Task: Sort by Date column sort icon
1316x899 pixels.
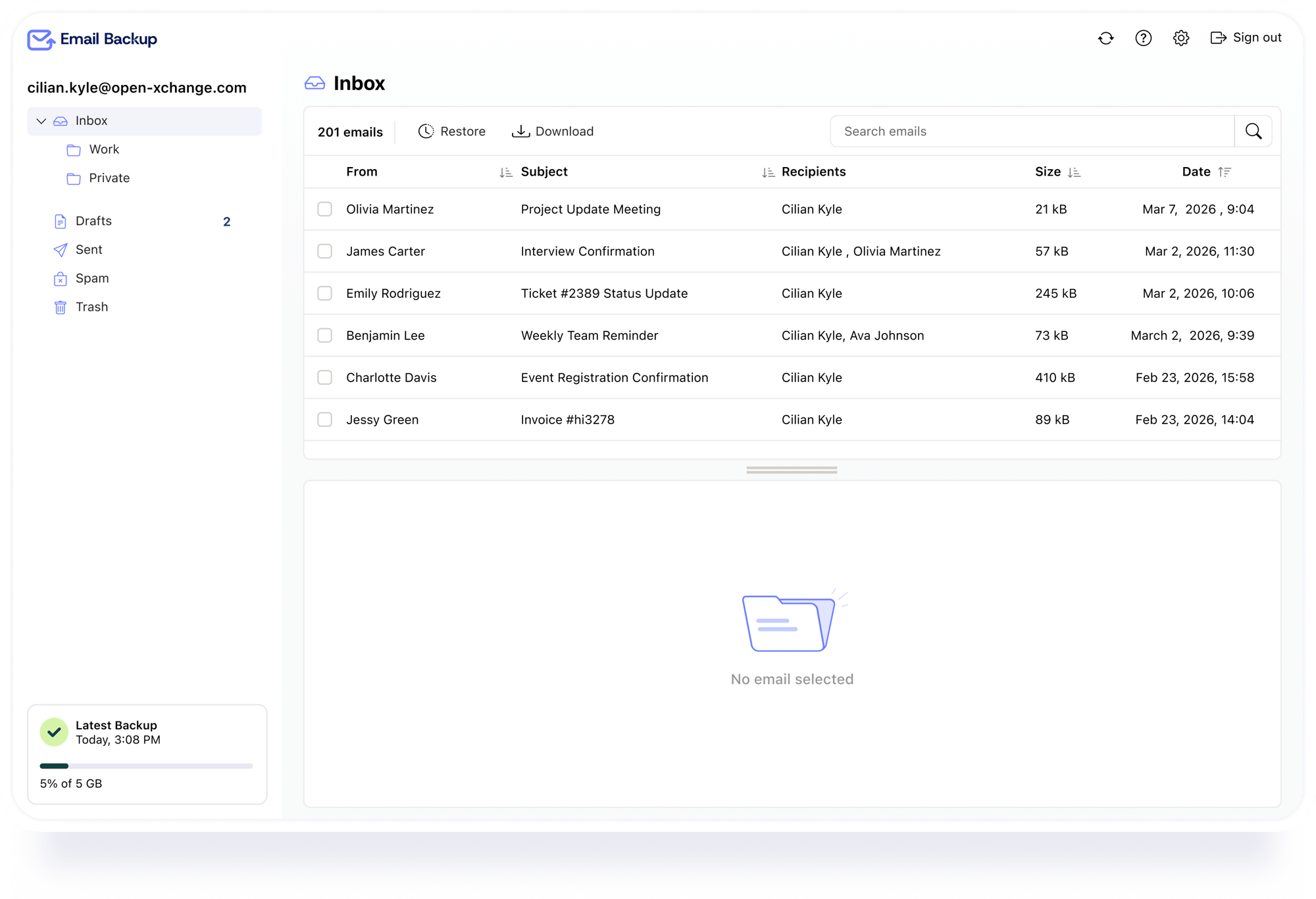Action: tap(1224, 172)
